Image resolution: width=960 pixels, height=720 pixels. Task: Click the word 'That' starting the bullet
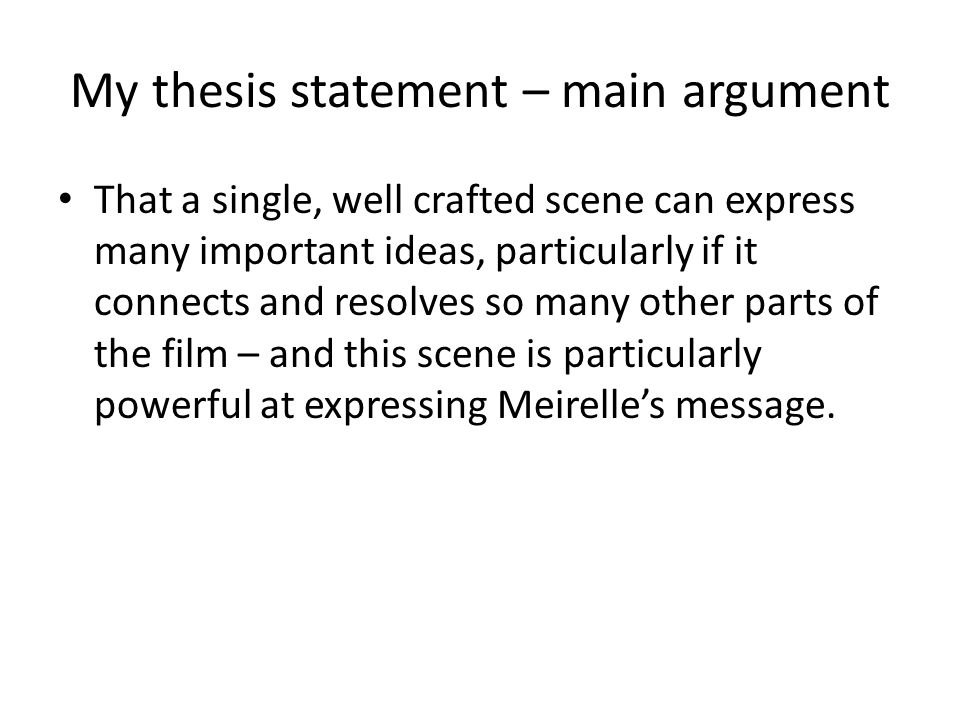click(x=133, y=200)
